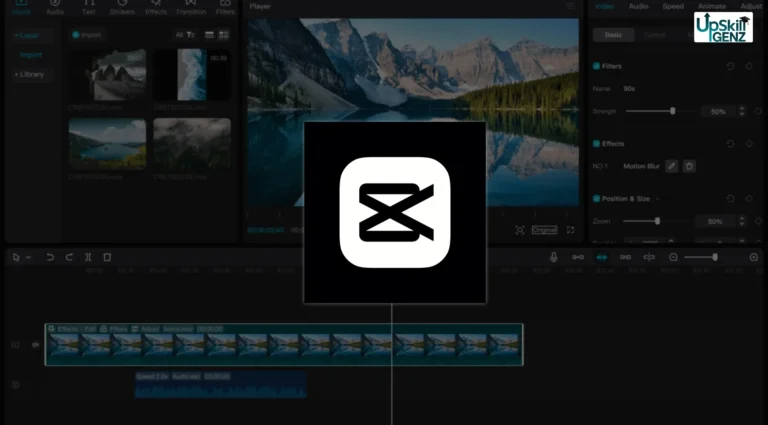Edit the Motion Blur effect
The height and width of the screenshot is (425, 768).
point(672,166)
